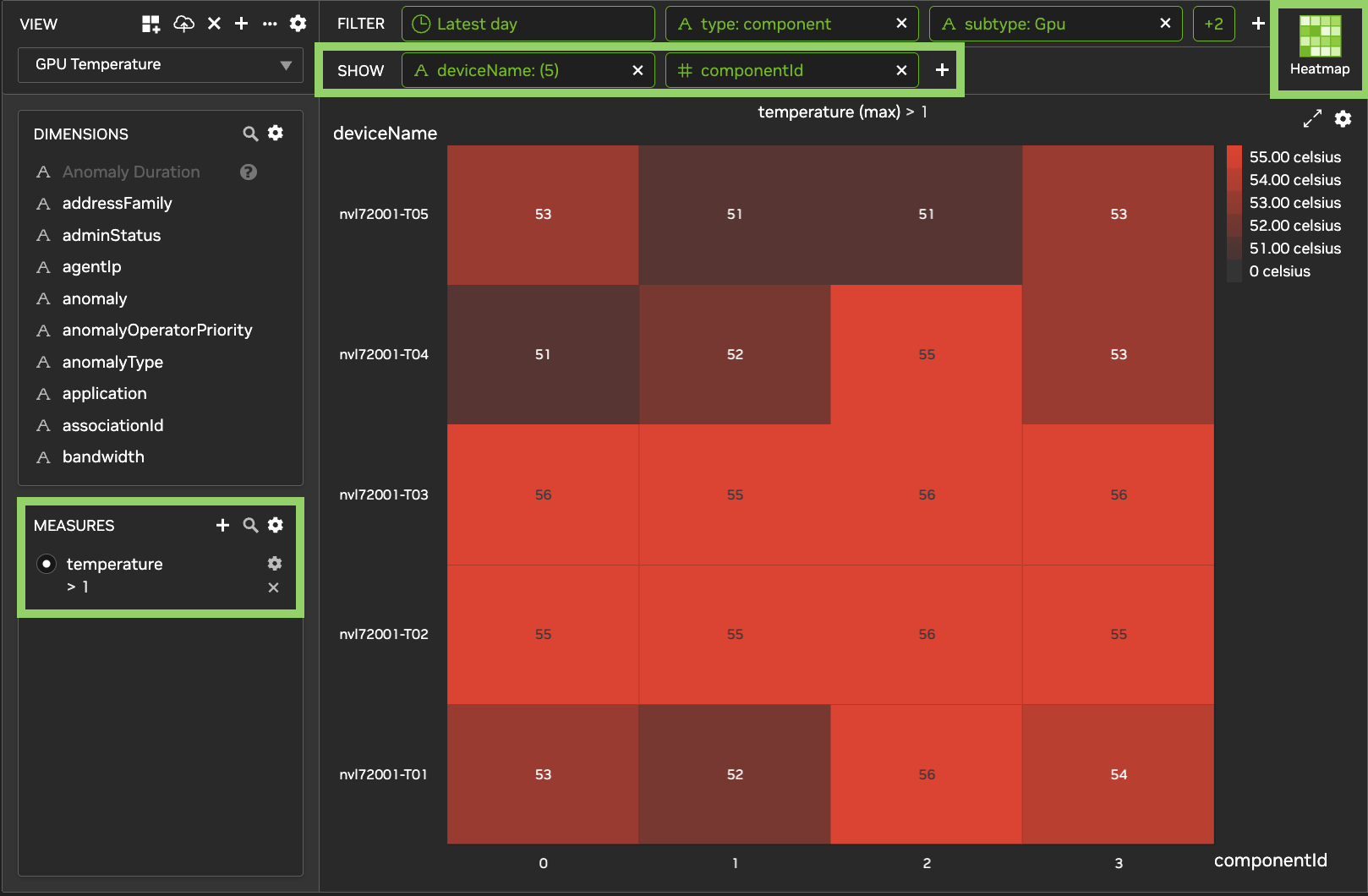Open heatmap chart settings gear
This screenshot has height=896, width=1368.
tap(1343, 118)
